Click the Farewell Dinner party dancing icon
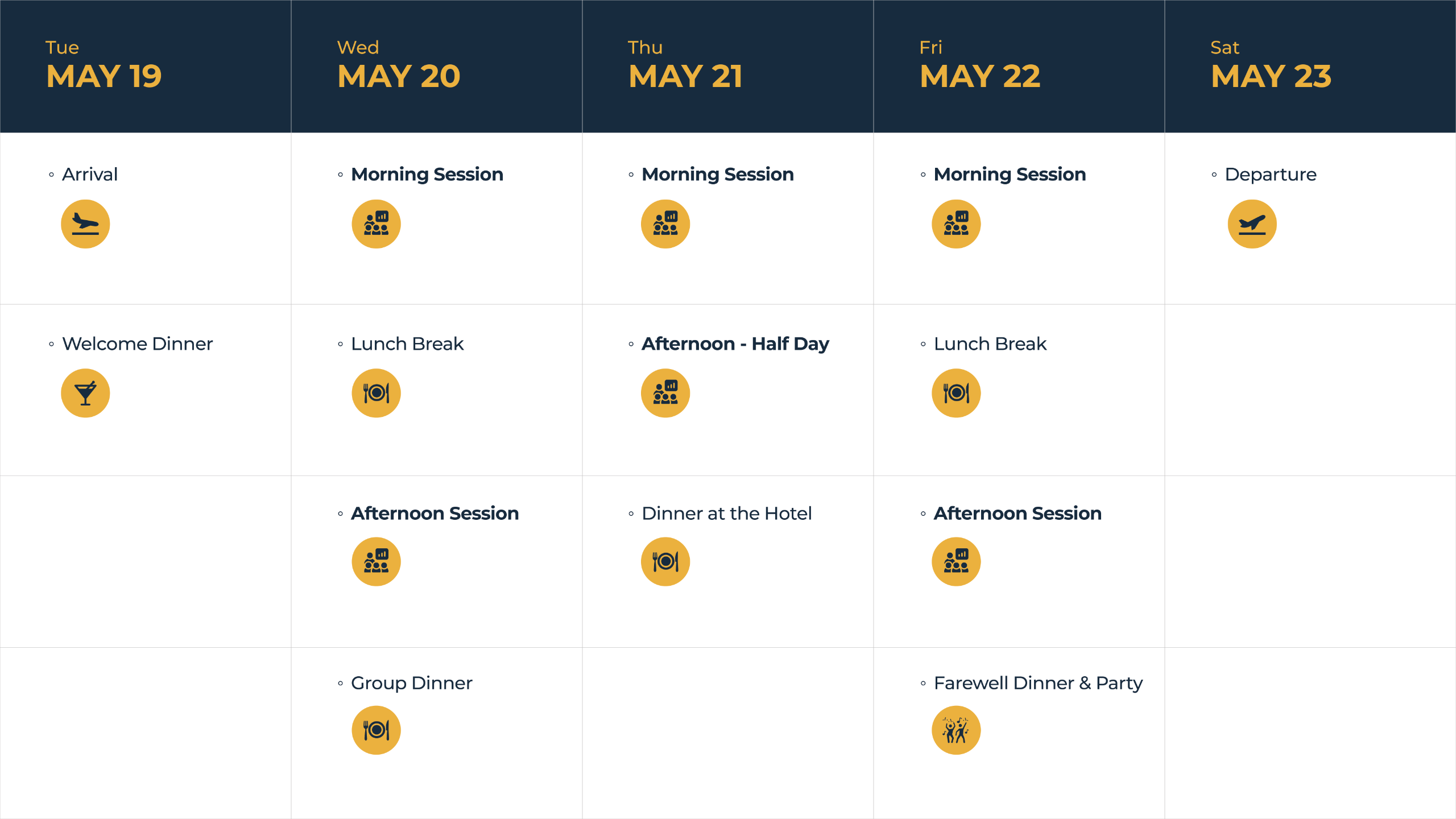This screenshot has width=1456, height=819. pyautogui.click(x=956, y=730)
